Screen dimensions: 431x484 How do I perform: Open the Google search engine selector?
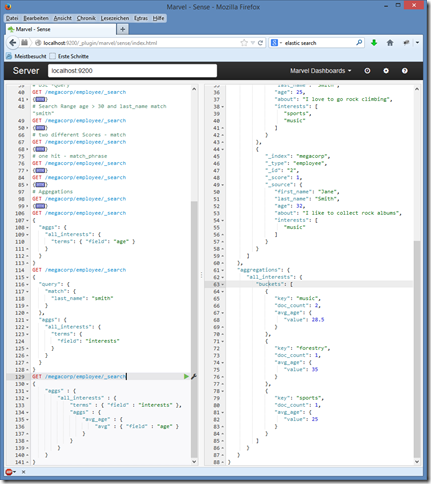click(276, 43)
